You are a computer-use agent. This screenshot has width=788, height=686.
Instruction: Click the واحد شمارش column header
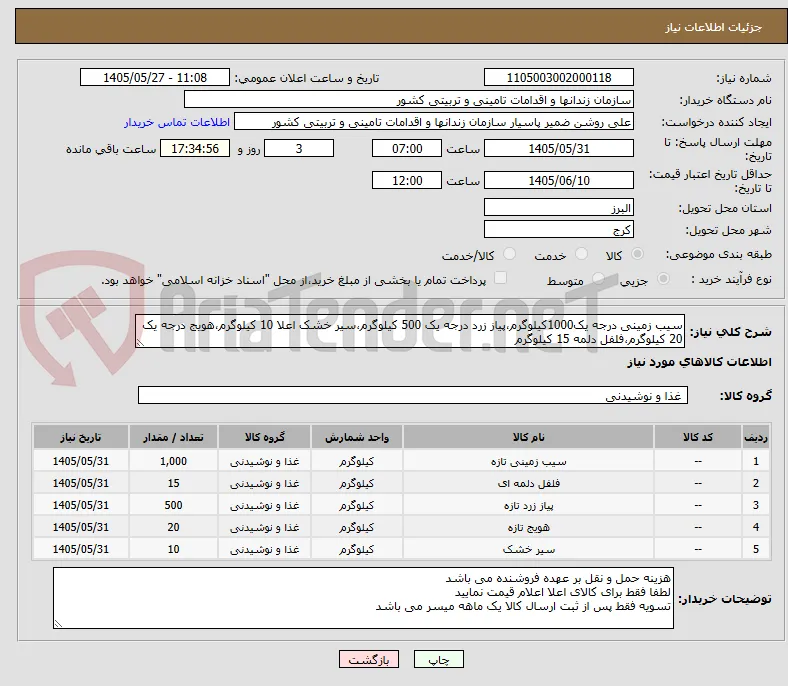357,437
